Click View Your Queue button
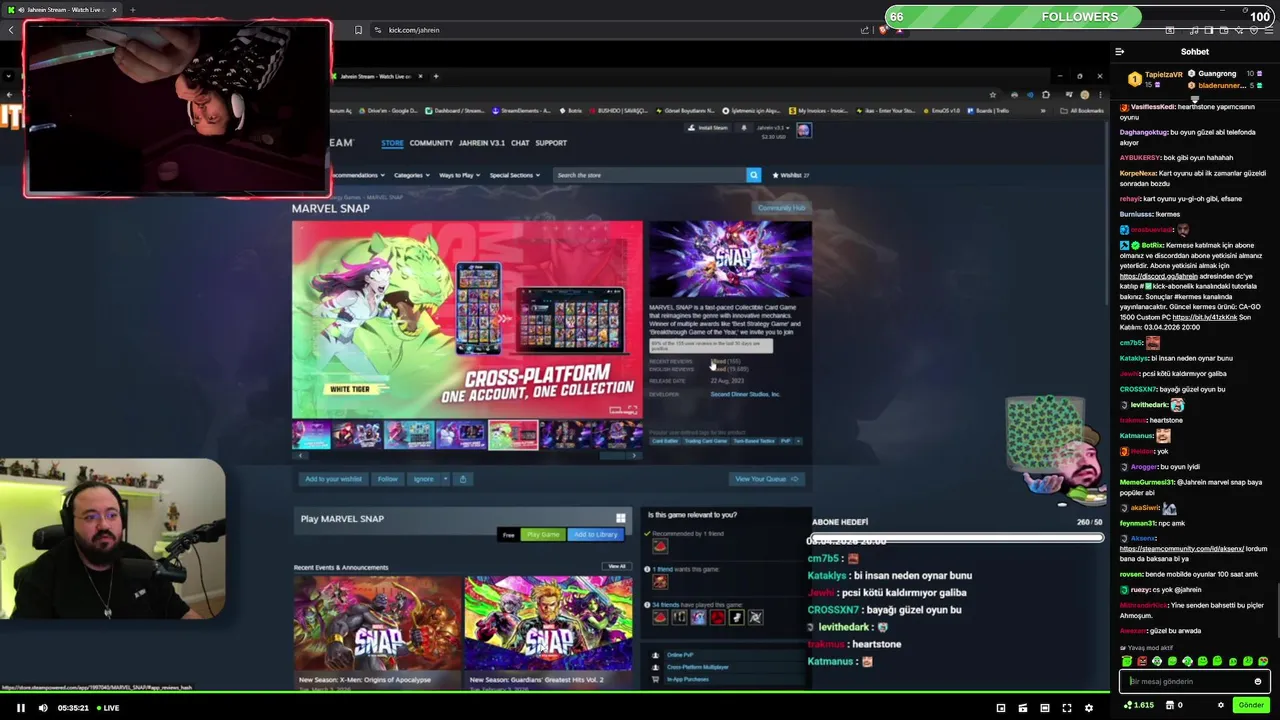 [x=767, y=479]
